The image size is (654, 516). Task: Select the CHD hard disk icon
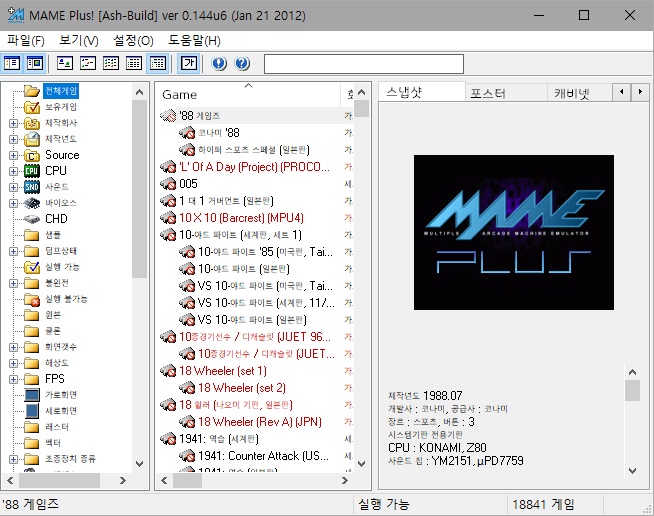(32, 219)
